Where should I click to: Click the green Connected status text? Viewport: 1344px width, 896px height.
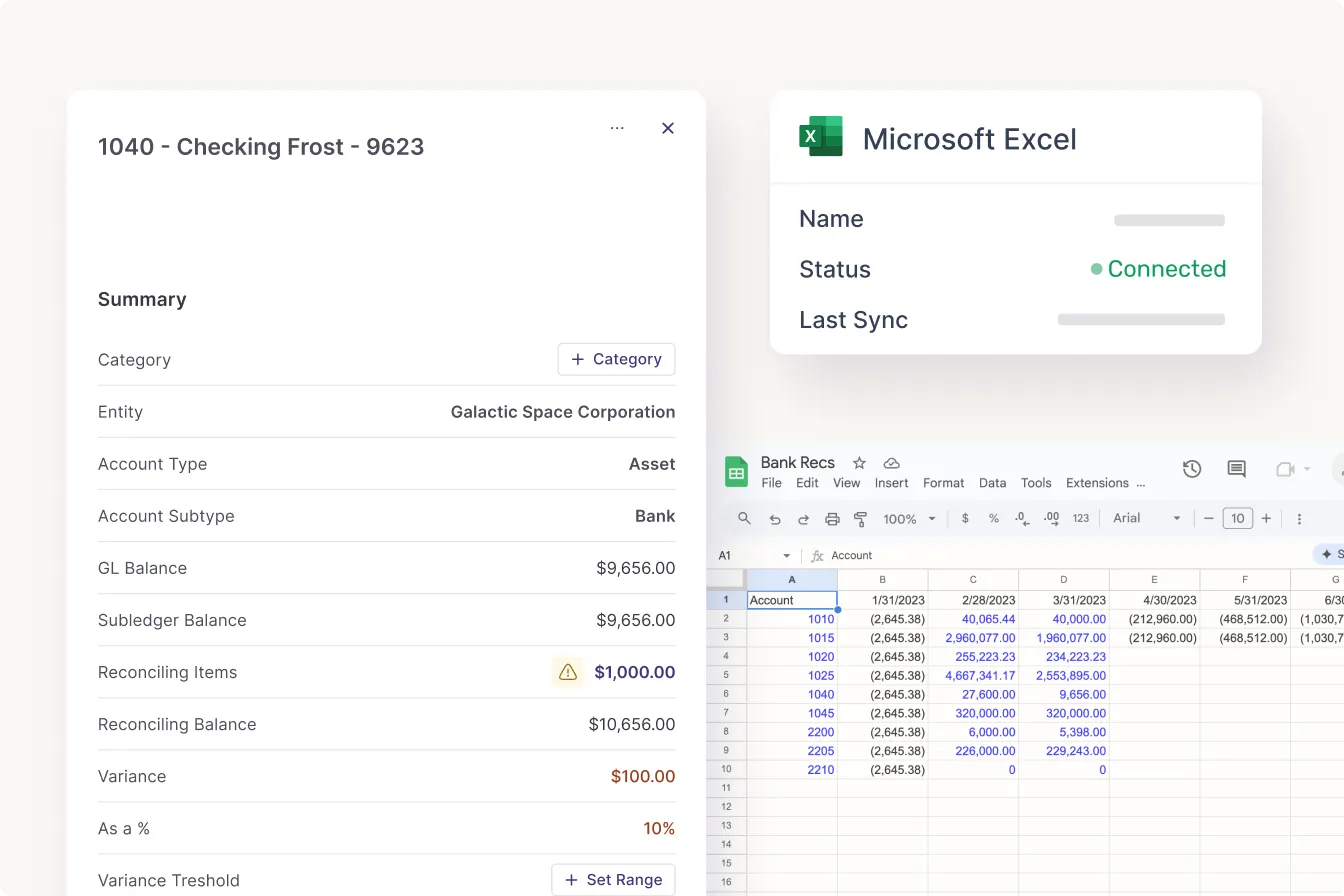click(1166, 269)
